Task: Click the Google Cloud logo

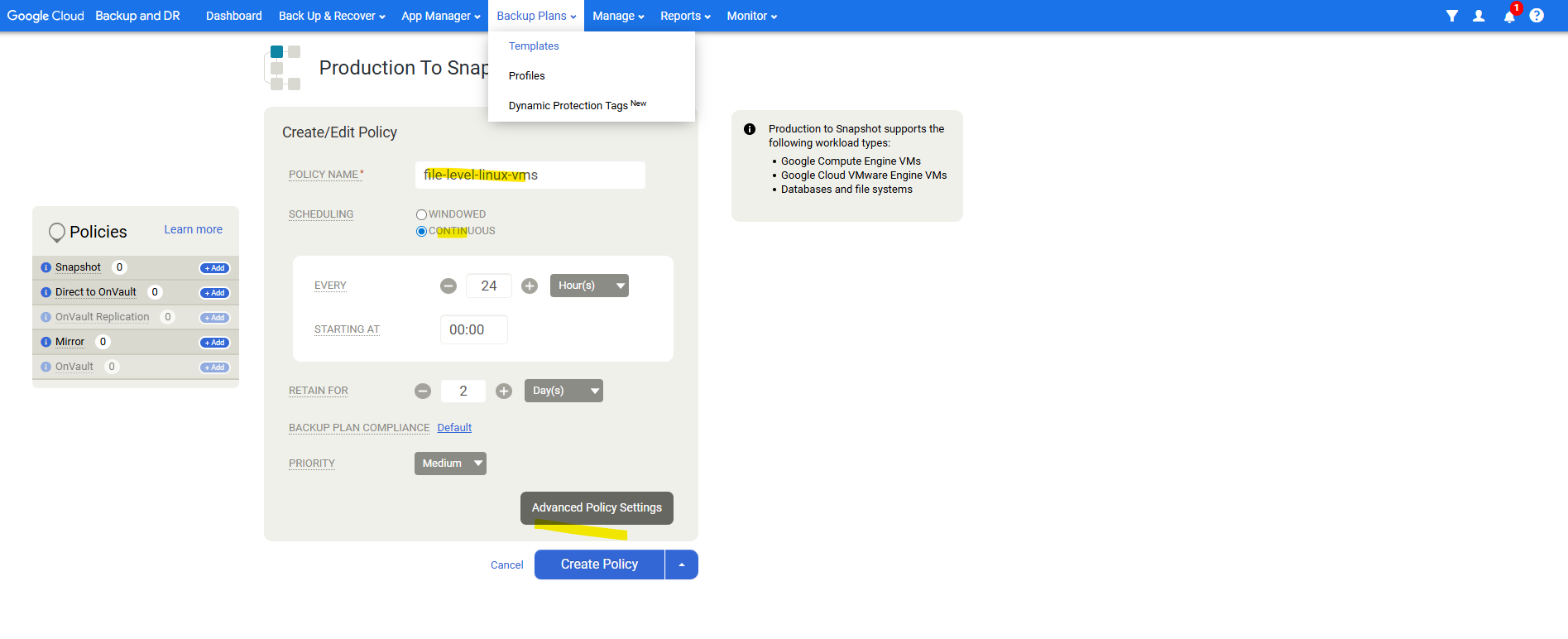Action: pyautogui.click(x=46, y=16)
